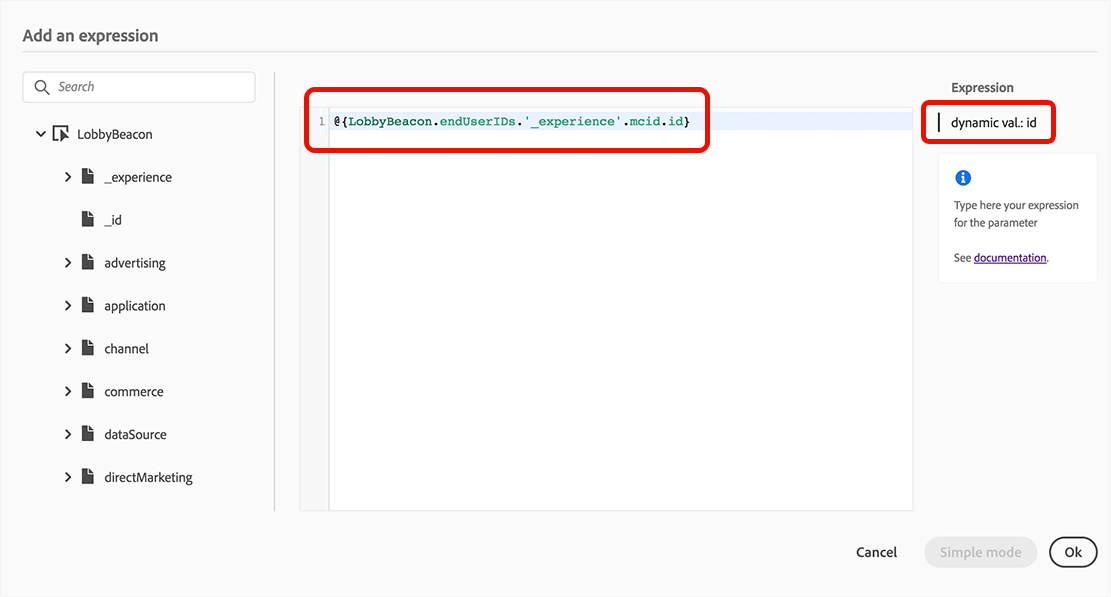
Task: Select the channel field label
Action: pyautogui.click(x=126, y=348)
